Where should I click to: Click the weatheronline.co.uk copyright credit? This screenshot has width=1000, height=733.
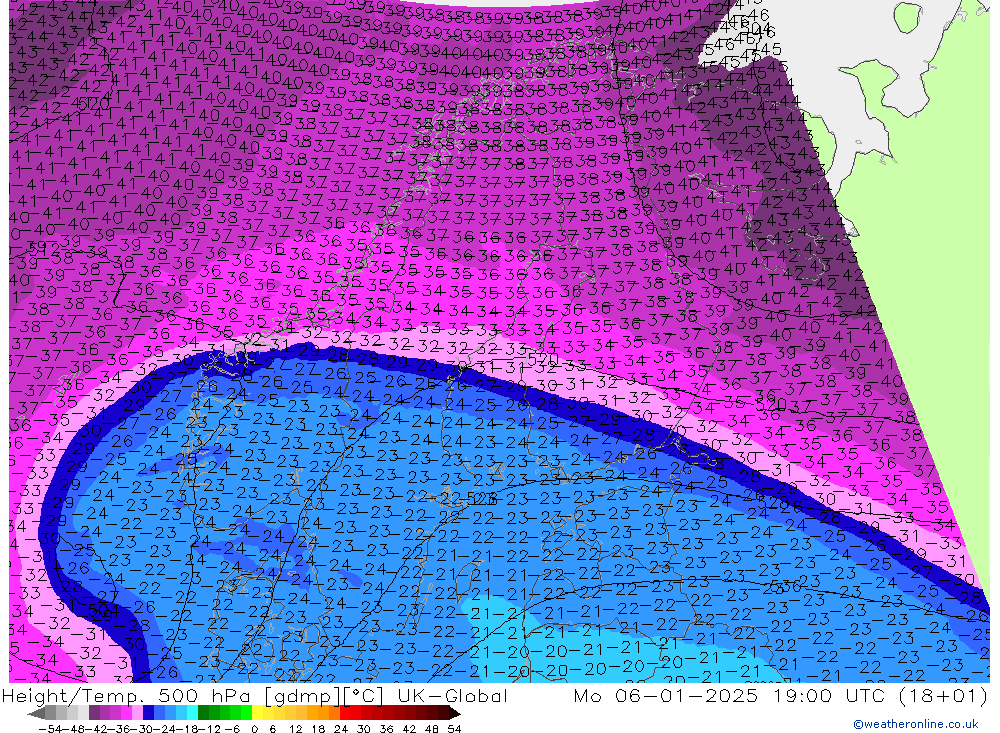click(x=915, y=724)
